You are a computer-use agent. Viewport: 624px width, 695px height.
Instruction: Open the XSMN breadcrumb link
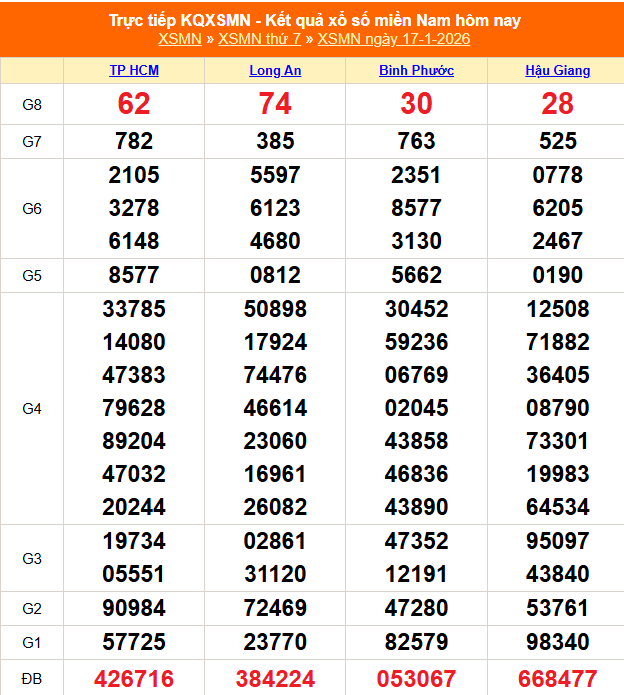click(x=179, y=39)
